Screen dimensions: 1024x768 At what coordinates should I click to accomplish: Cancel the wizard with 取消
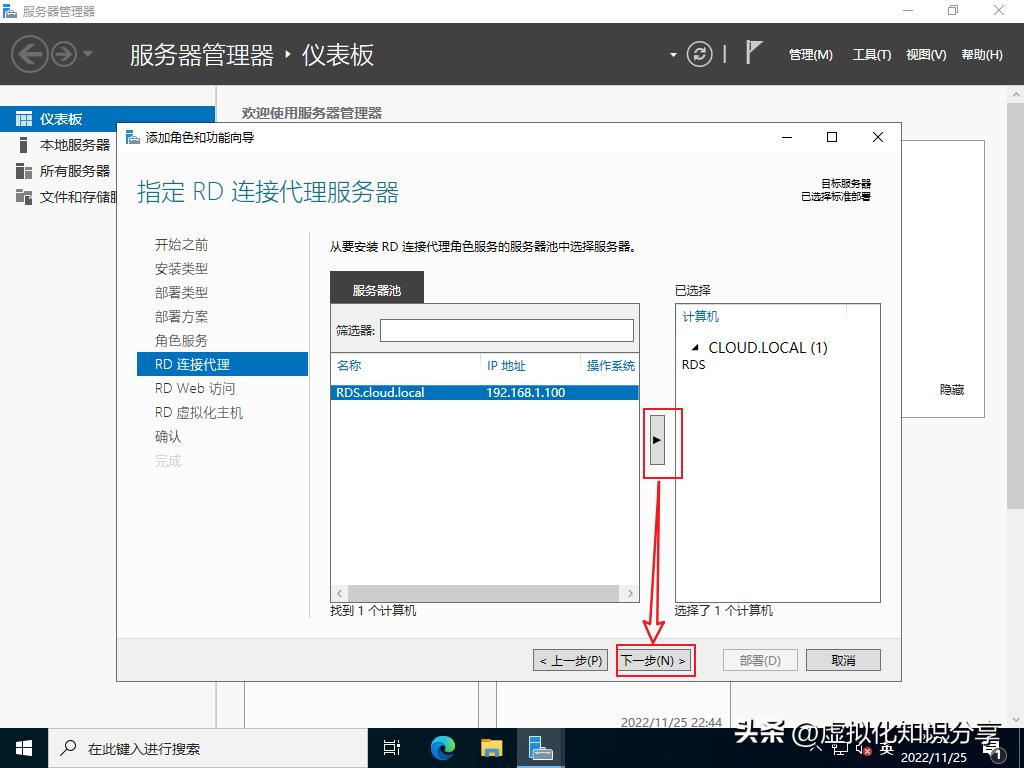843,660
